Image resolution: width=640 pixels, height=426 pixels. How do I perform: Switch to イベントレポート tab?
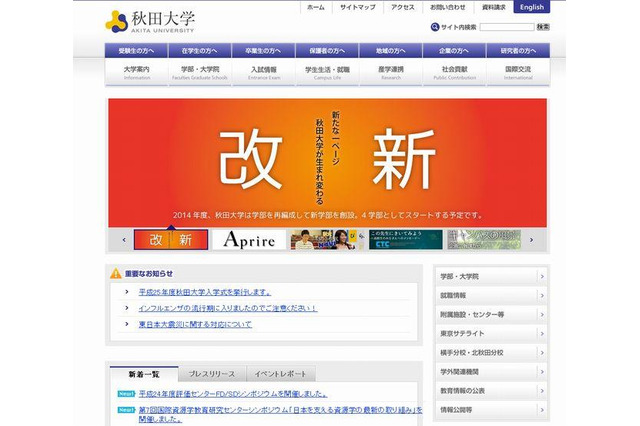coord(281,374)
